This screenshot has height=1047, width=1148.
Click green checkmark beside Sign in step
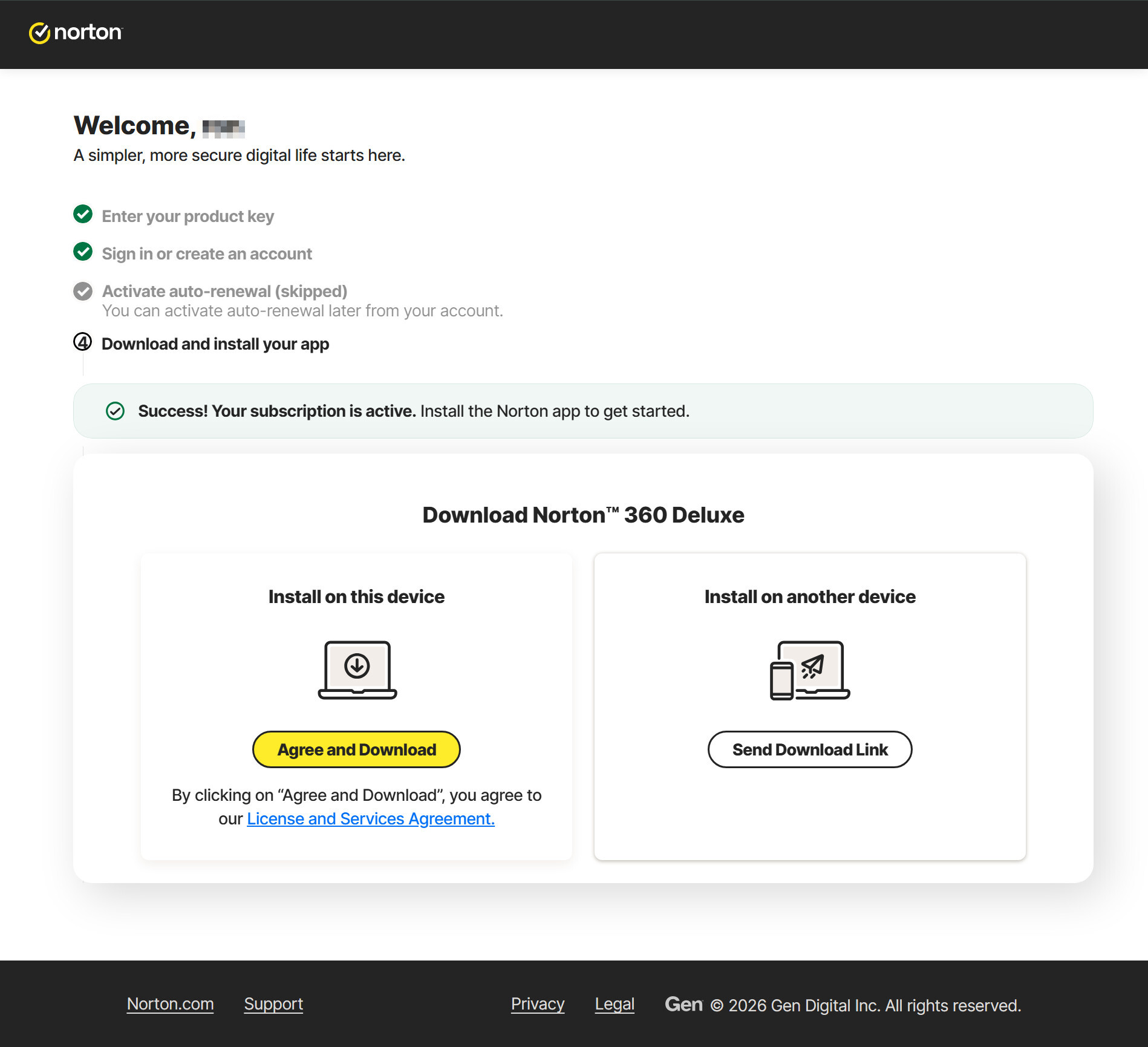pyautogui.click(x=83, y=252)
